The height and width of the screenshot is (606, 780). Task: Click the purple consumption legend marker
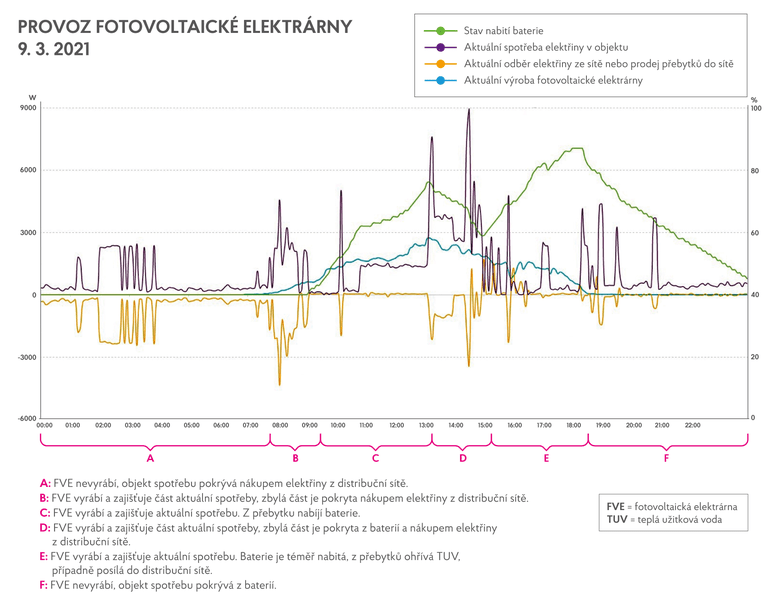pos(441,46)
